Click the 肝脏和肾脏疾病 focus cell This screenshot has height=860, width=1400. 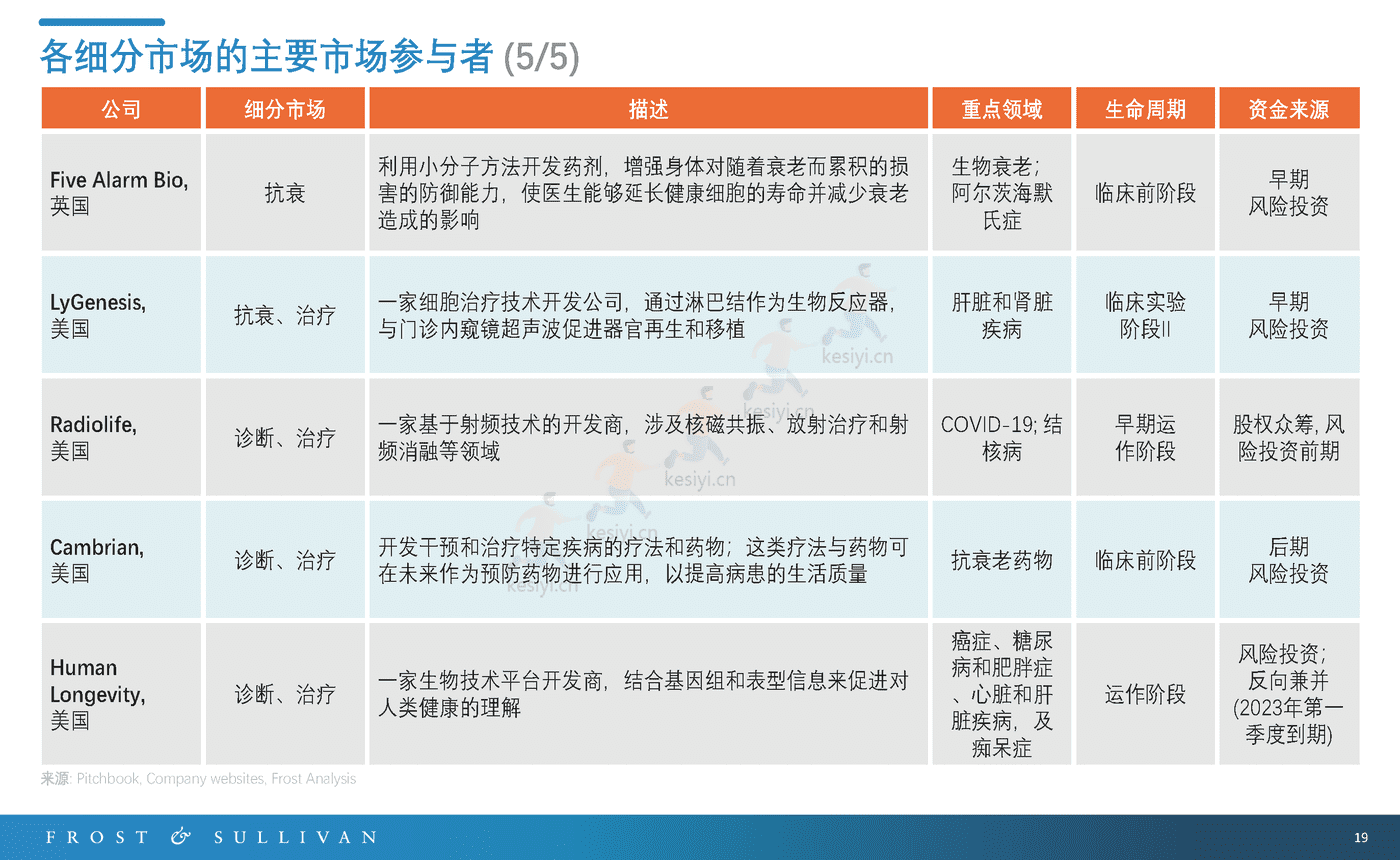[1001, 315]
